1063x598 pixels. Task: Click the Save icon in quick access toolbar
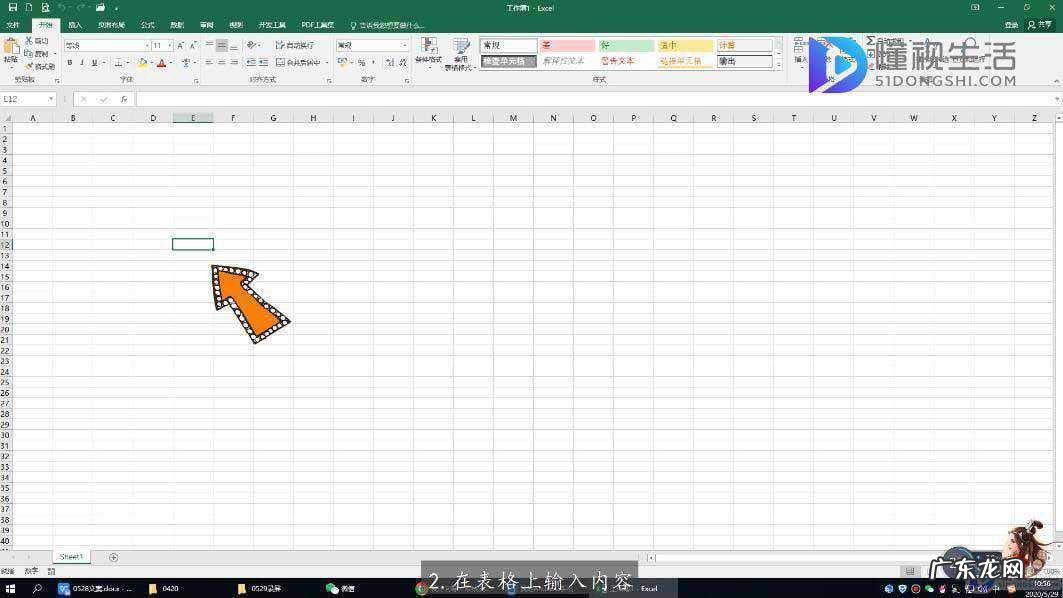pos(12,8)
